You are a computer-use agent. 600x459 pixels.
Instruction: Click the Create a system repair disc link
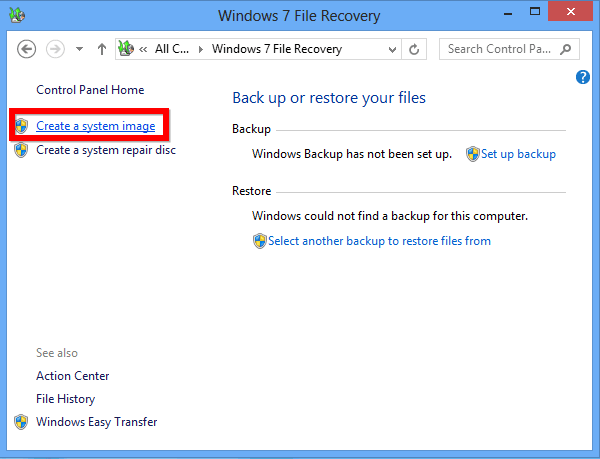pyautogui.click(x=105, y=150)
